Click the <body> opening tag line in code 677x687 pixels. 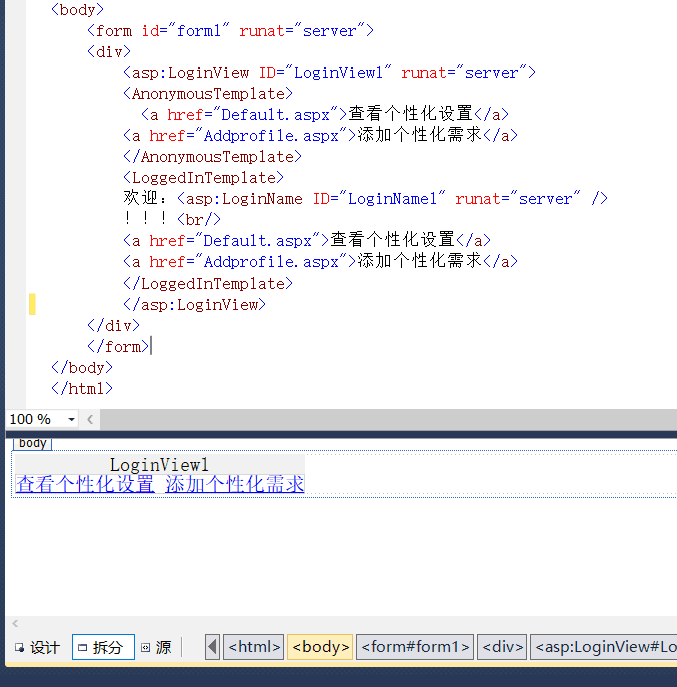(x=78, y=10)
